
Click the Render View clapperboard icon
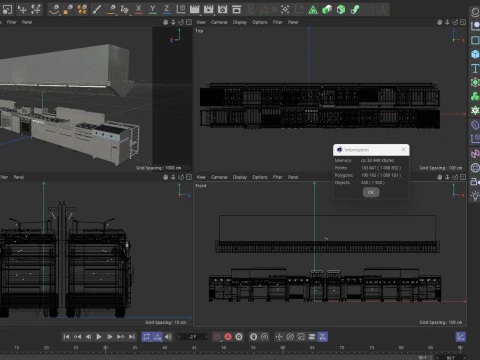[x=195, y=9]
